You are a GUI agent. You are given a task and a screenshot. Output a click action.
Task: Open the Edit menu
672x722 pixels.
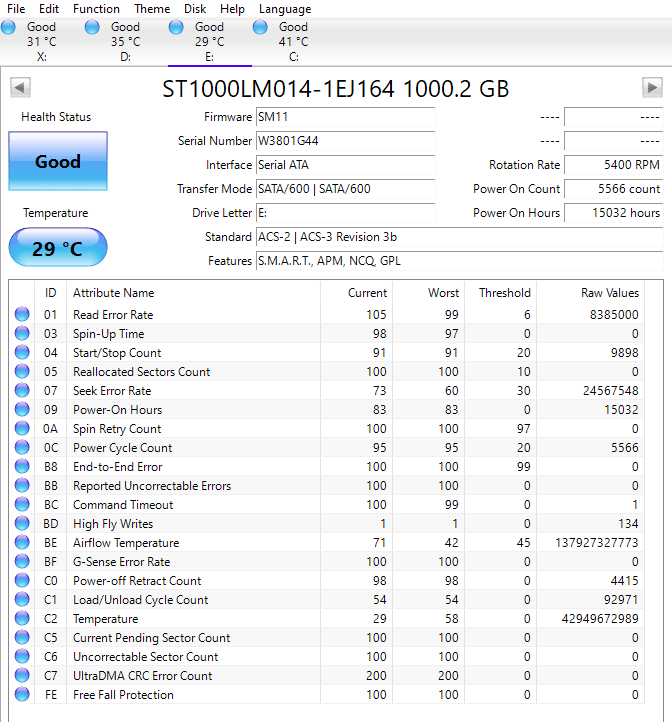point(49,9)
